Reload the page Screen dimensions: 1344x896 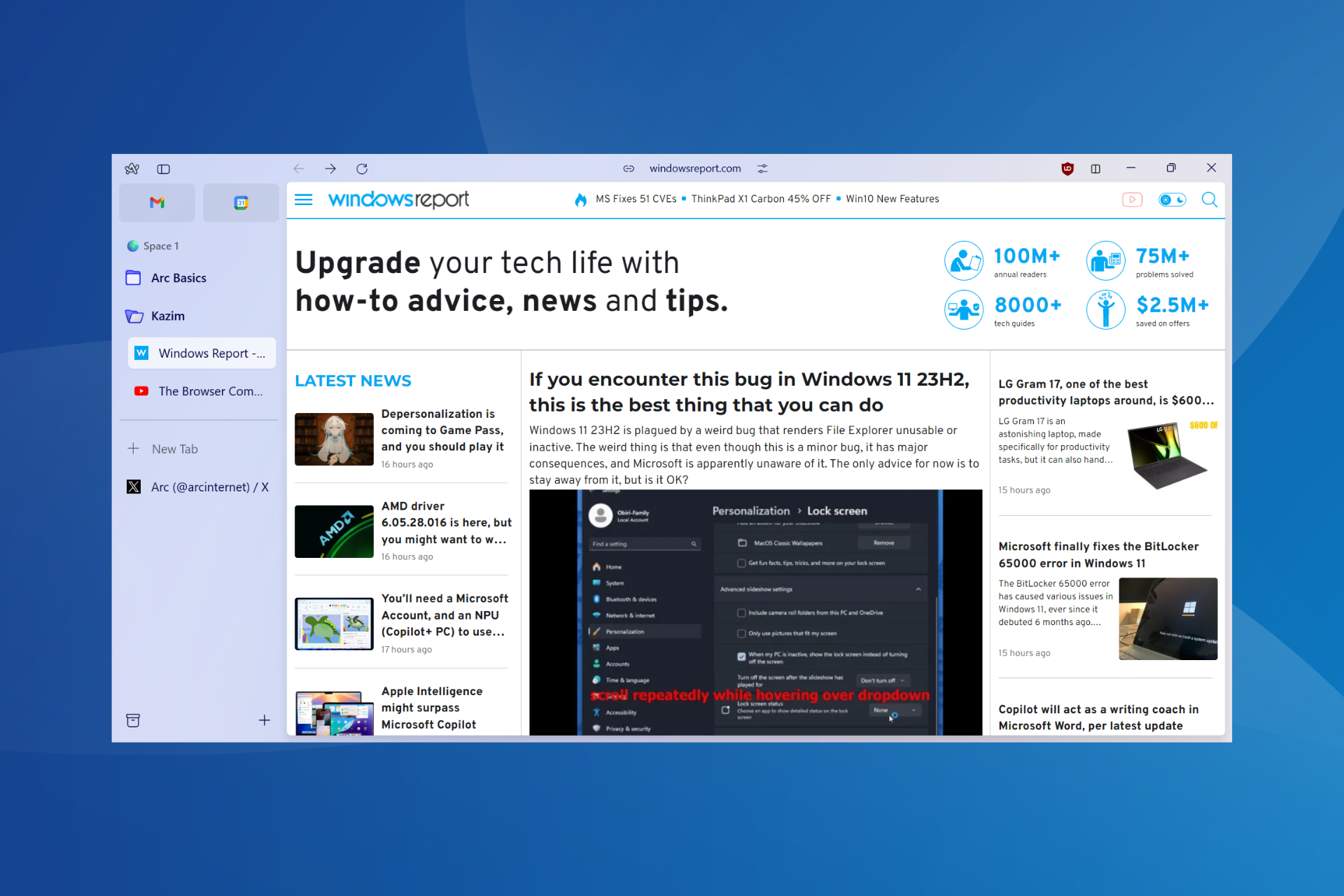point(362,169)
